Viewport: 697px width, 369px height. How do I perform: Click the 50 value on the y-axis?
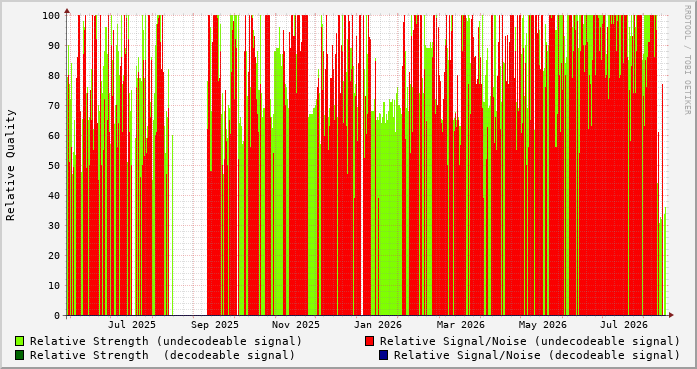point(54,165)
